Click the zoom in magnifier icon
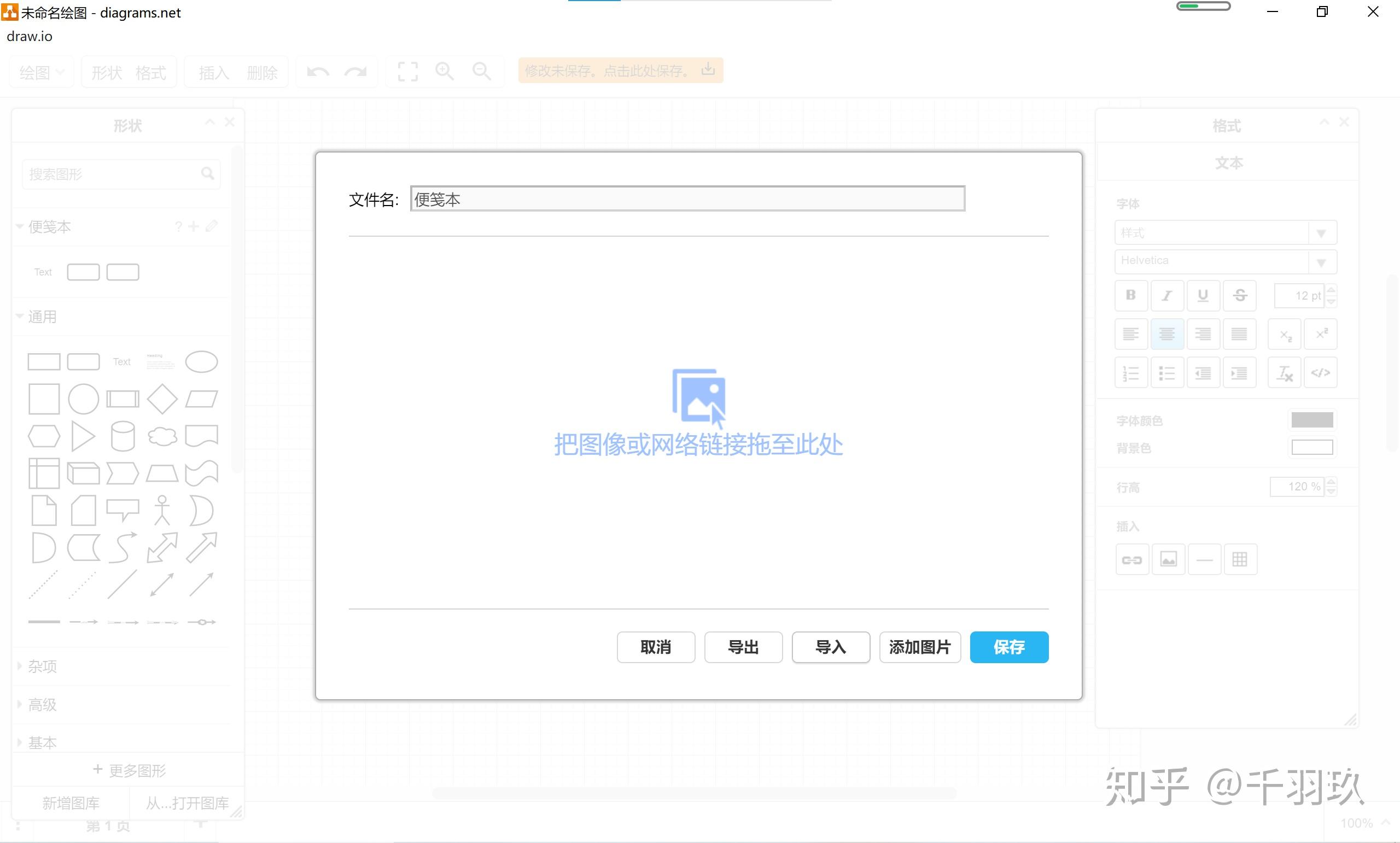This screenshot has width=1400, height=843. 444,72
